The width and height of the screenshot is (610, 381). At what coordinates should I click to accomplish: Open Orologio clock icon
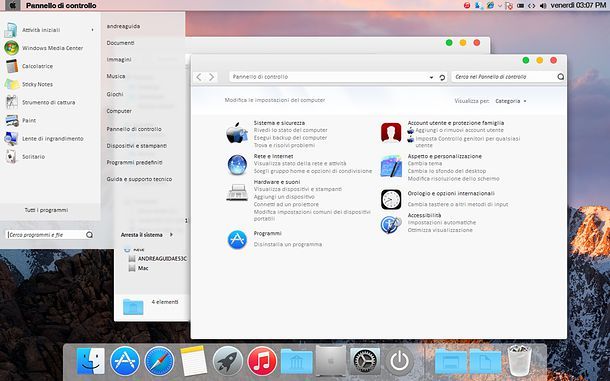coord(391,199)
